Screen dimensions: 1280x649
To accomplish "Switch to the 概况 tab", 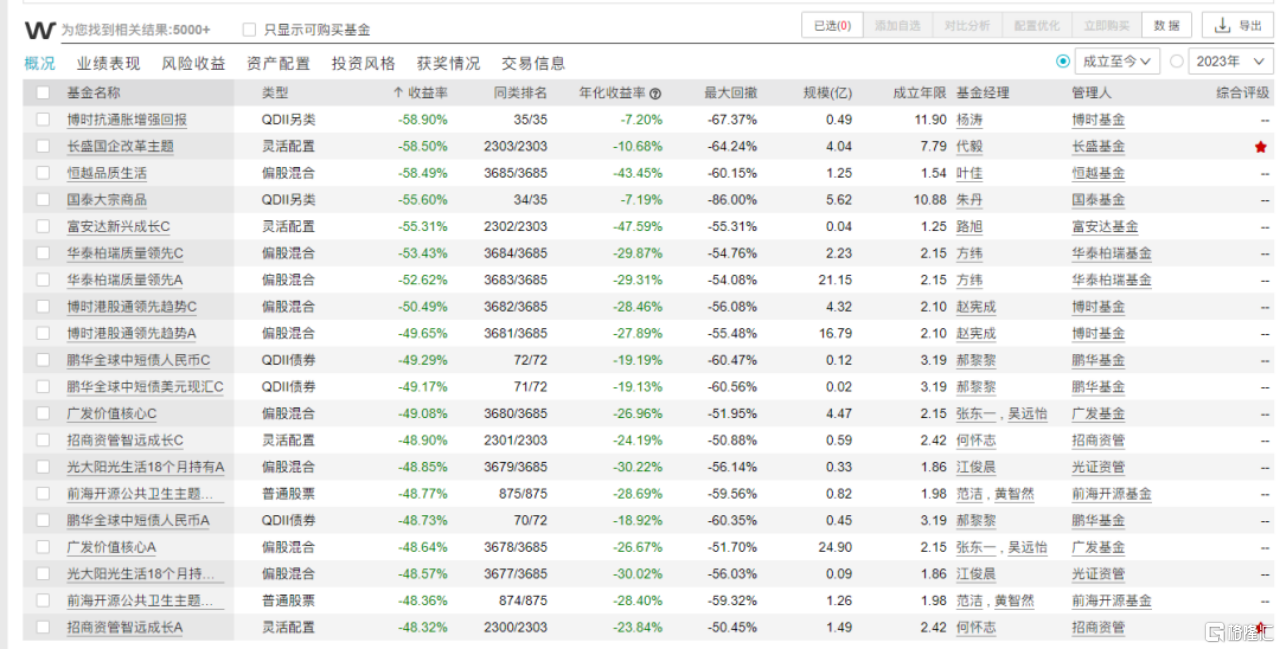I will click(40, 63).
